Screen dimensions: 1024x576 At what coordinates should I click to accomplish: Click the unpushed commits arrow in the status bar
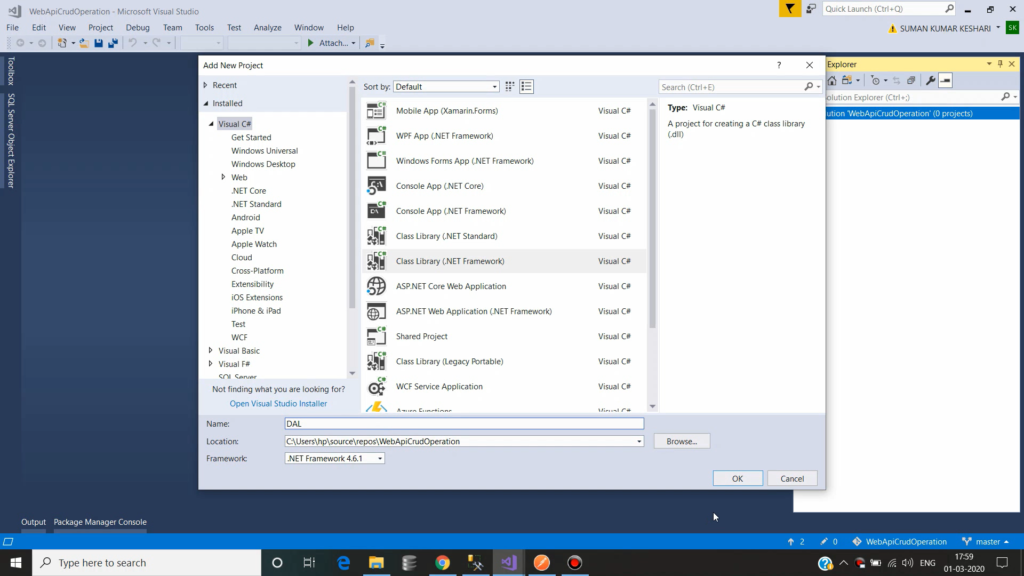790,541
